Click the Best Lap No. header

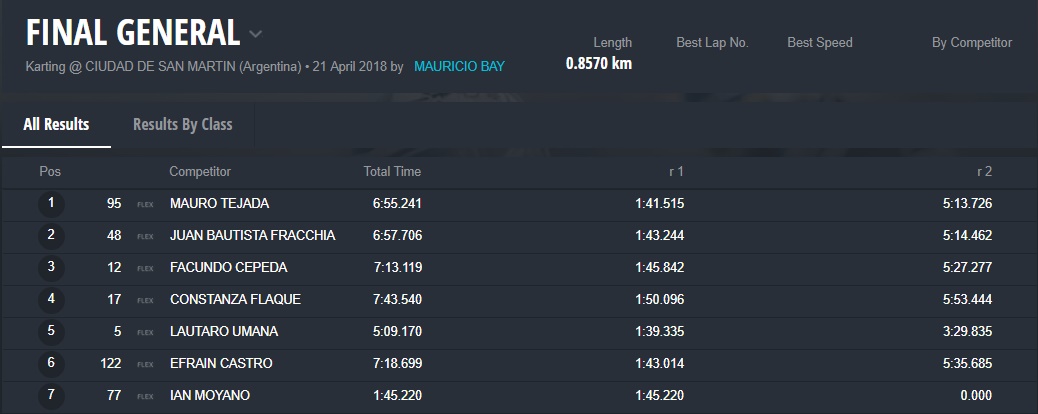coord(712,43)
